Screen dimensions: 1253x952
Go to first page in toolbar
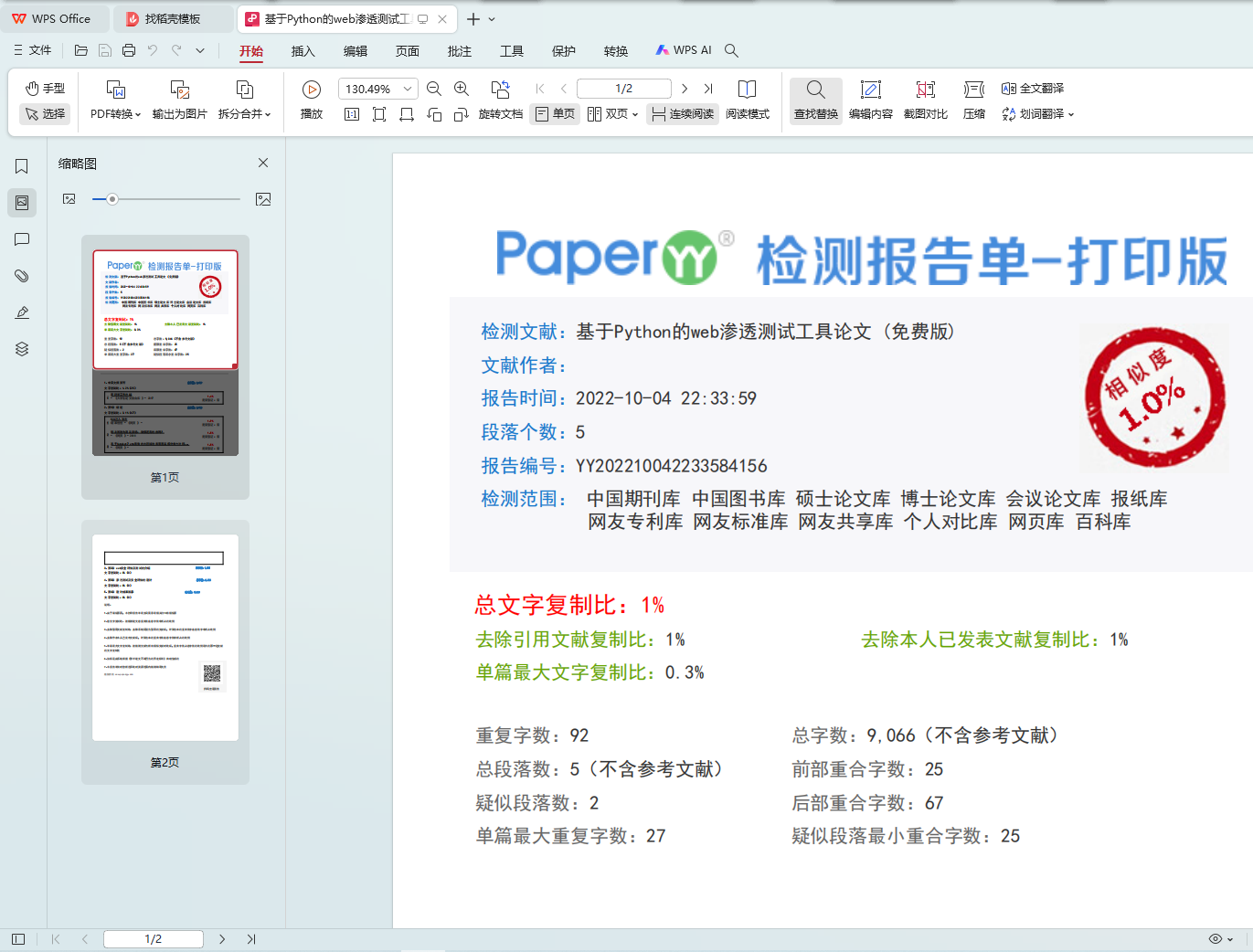click(x=540, y=89)
